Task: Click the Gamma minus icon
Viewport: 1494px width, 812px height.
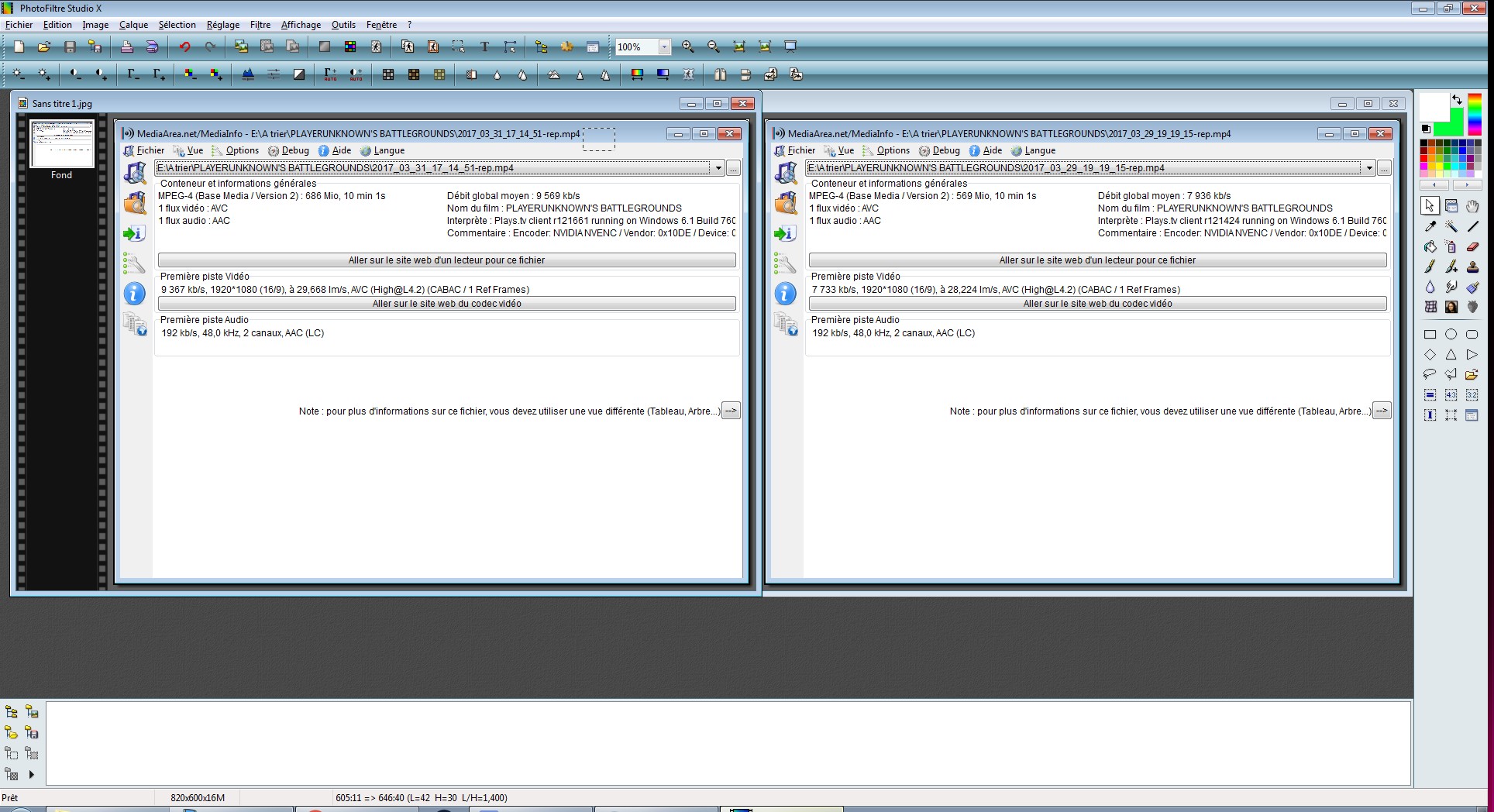Action: click(x=133, y=74)
